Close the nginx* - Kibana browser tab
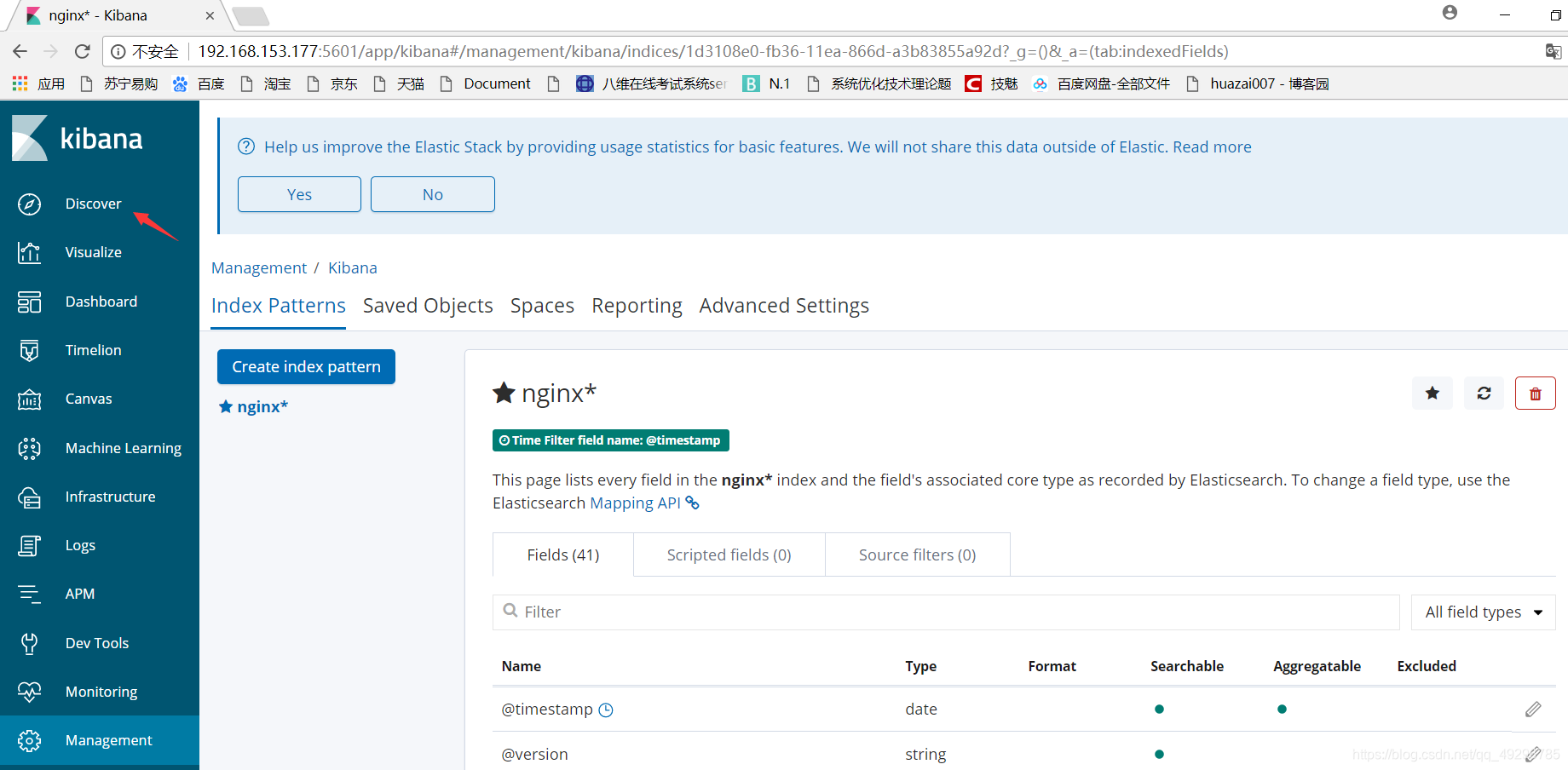 pos(210,15)
